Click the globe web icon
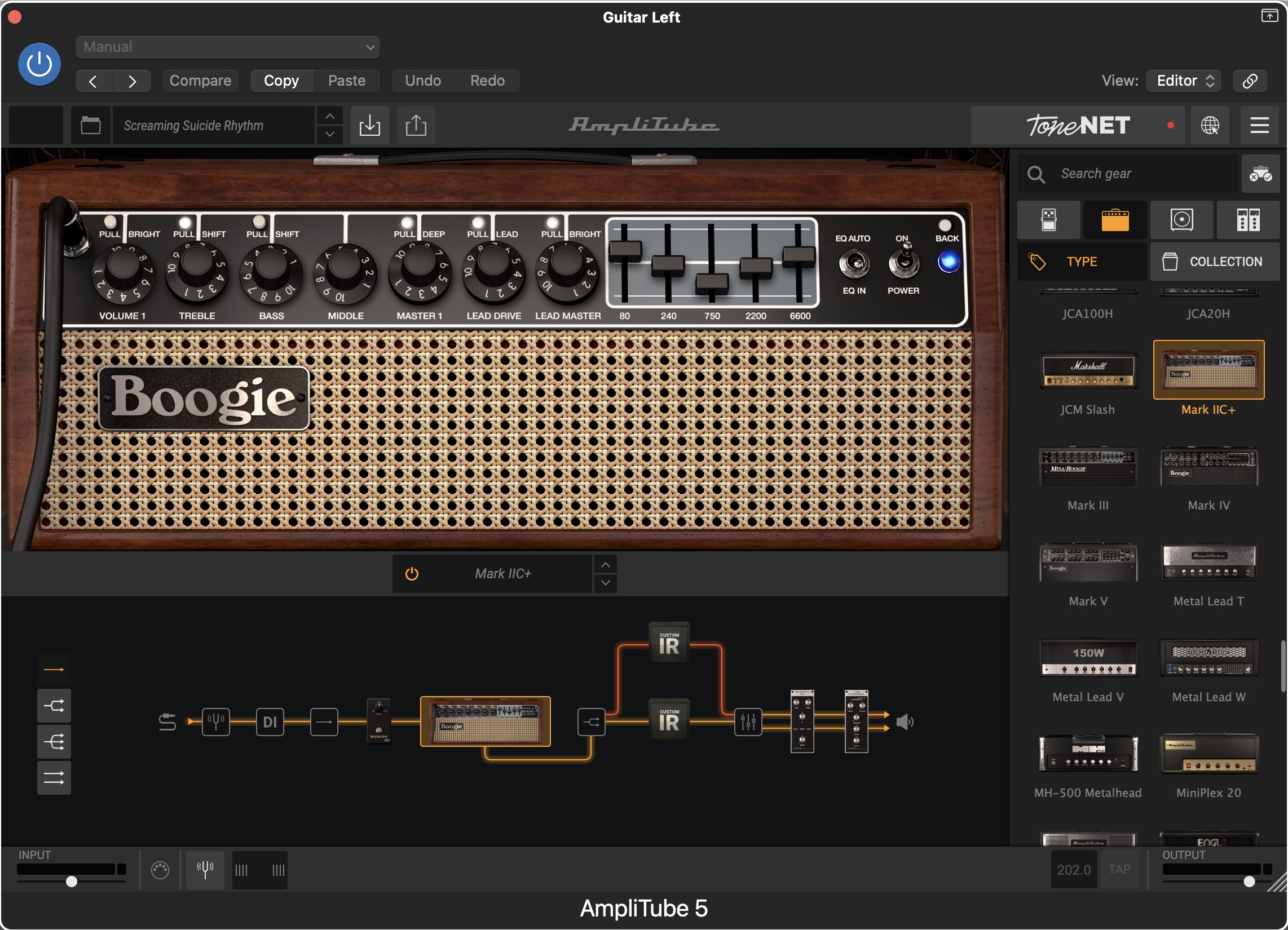Viewport: 1288px width, 930px height. [1210, 125]
